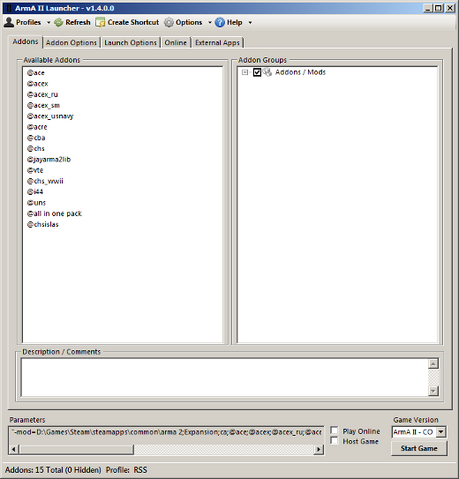This screenshot has width=459, height=479.
Task: Select the @acex_sm addon
Action: coord(43,105)
